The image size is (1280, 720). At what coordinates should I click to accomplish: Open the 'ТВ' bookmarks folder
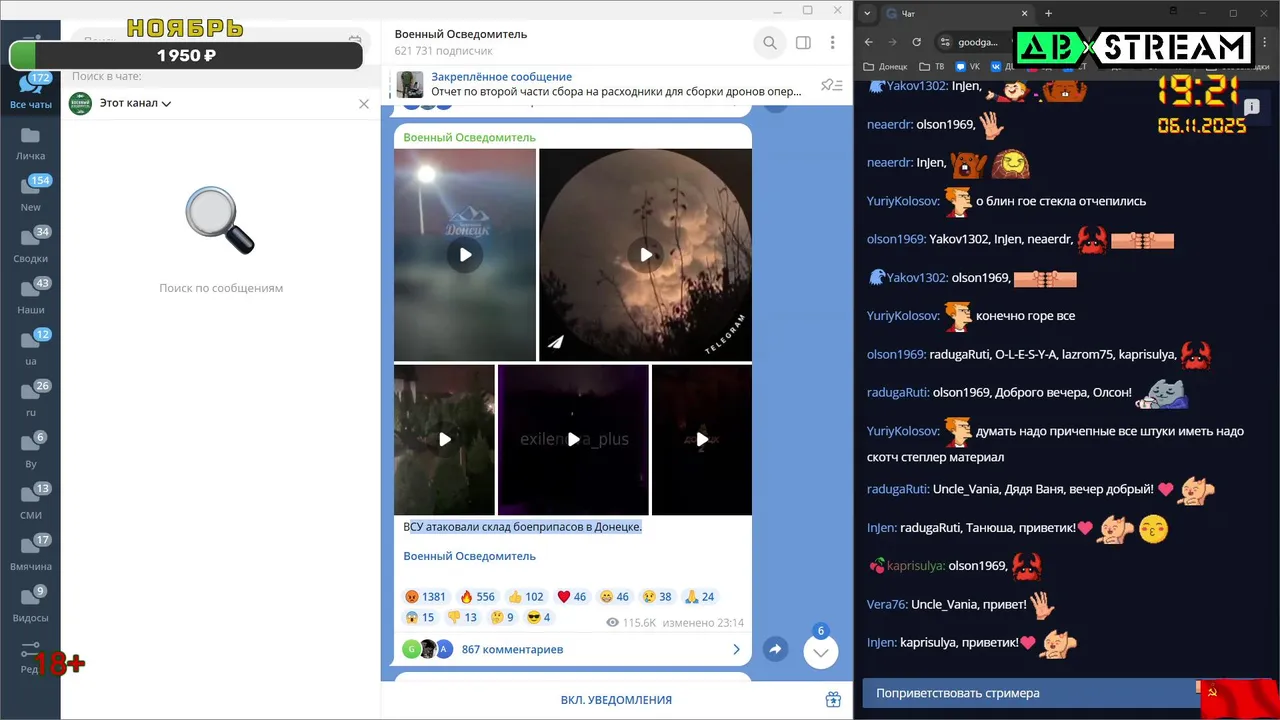931,67
